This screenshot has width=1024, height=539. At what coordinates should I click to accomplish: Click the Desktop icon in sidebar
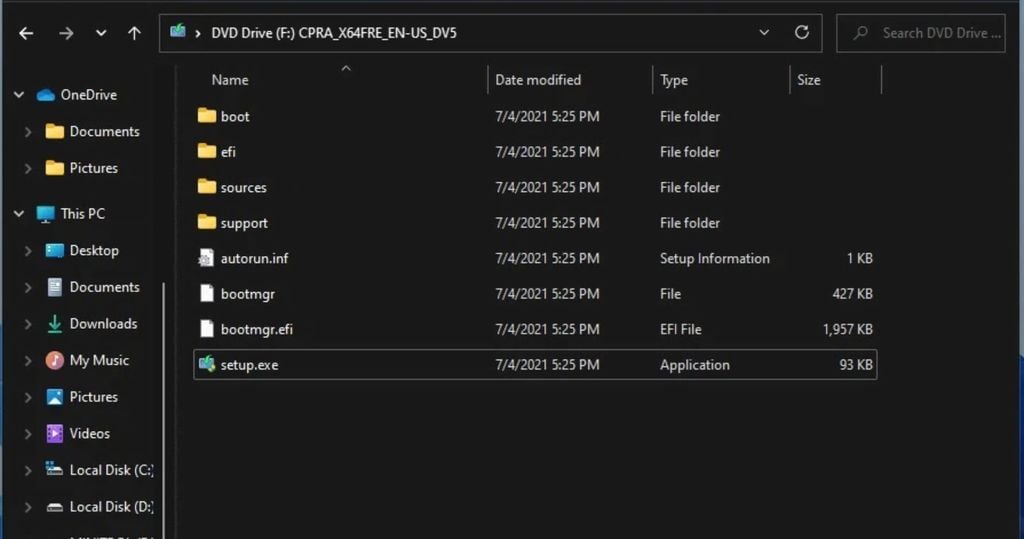click(x=55, y=250)
